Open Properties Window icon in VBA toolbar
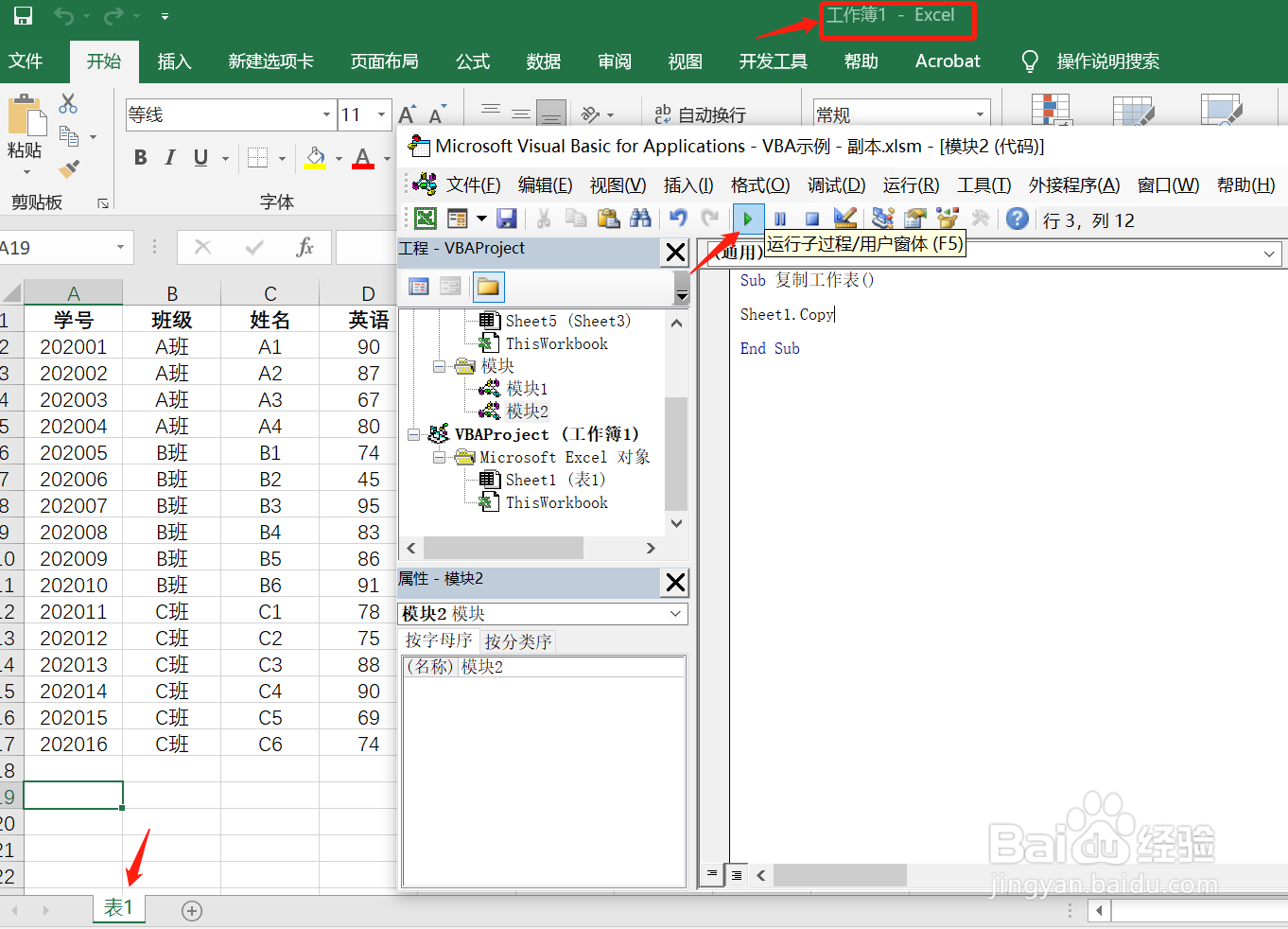 tap(914, 219)
